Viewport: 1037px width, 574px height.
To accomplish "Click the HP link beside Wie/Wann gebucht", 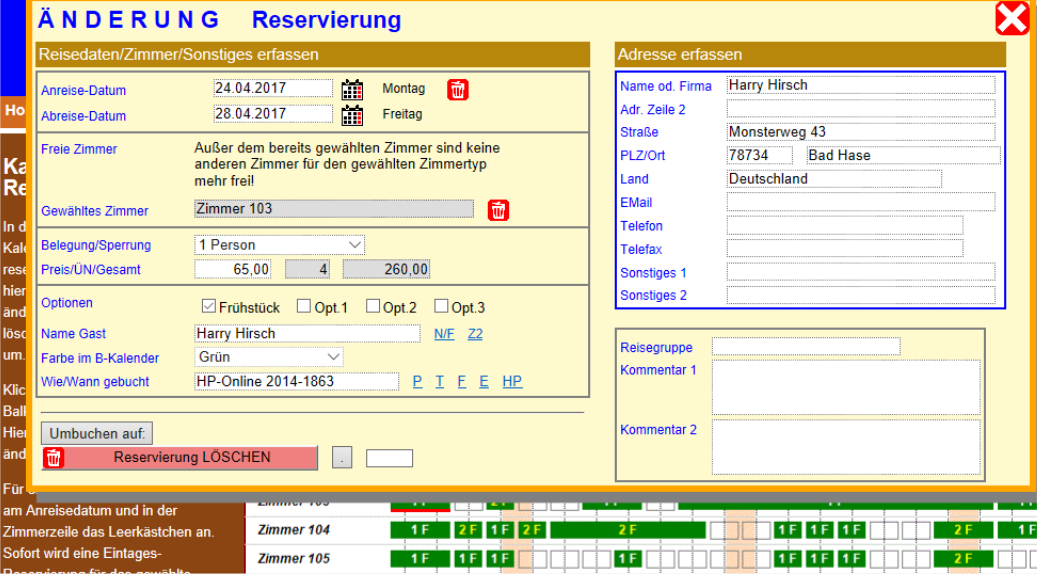I will point(512,382).
